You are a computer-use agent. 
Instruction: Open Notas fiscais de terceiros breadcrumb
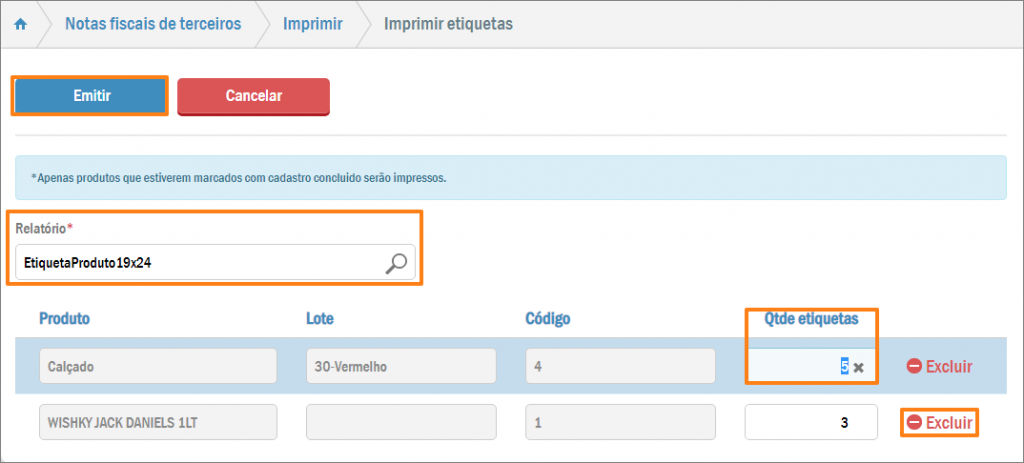pos(153,24)
